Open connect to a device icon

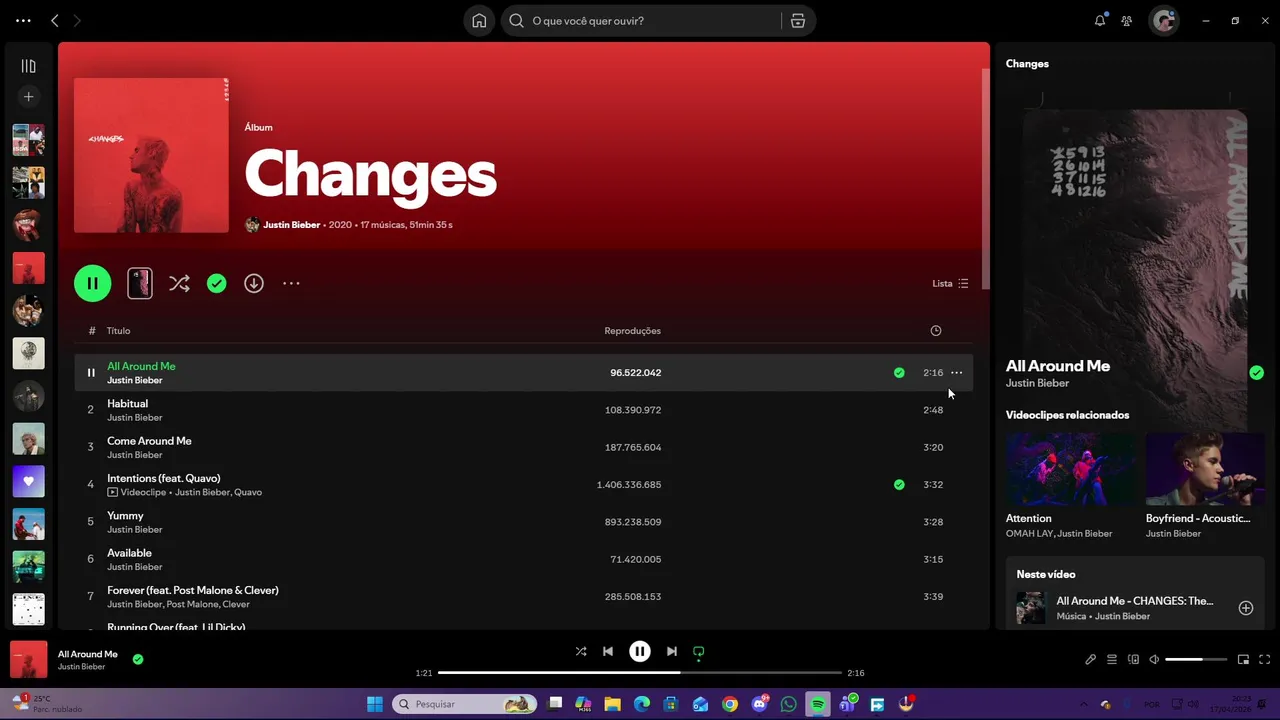(x=1133, y=660)
